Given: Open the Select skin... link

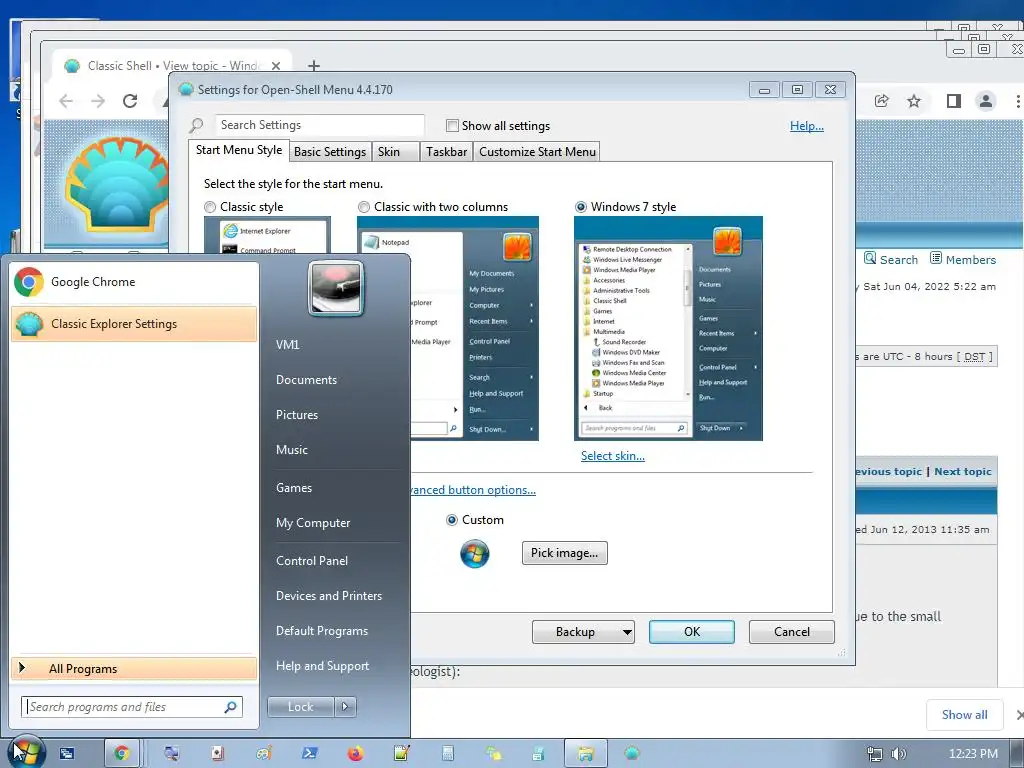Looking at the screenshot, I should tap(613, 456).
